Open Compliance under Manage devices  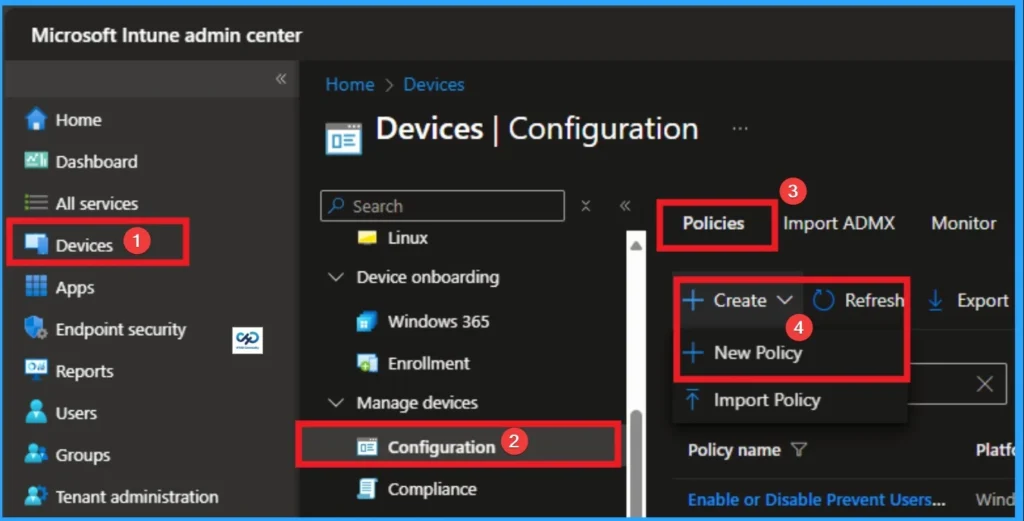point(417,489)
